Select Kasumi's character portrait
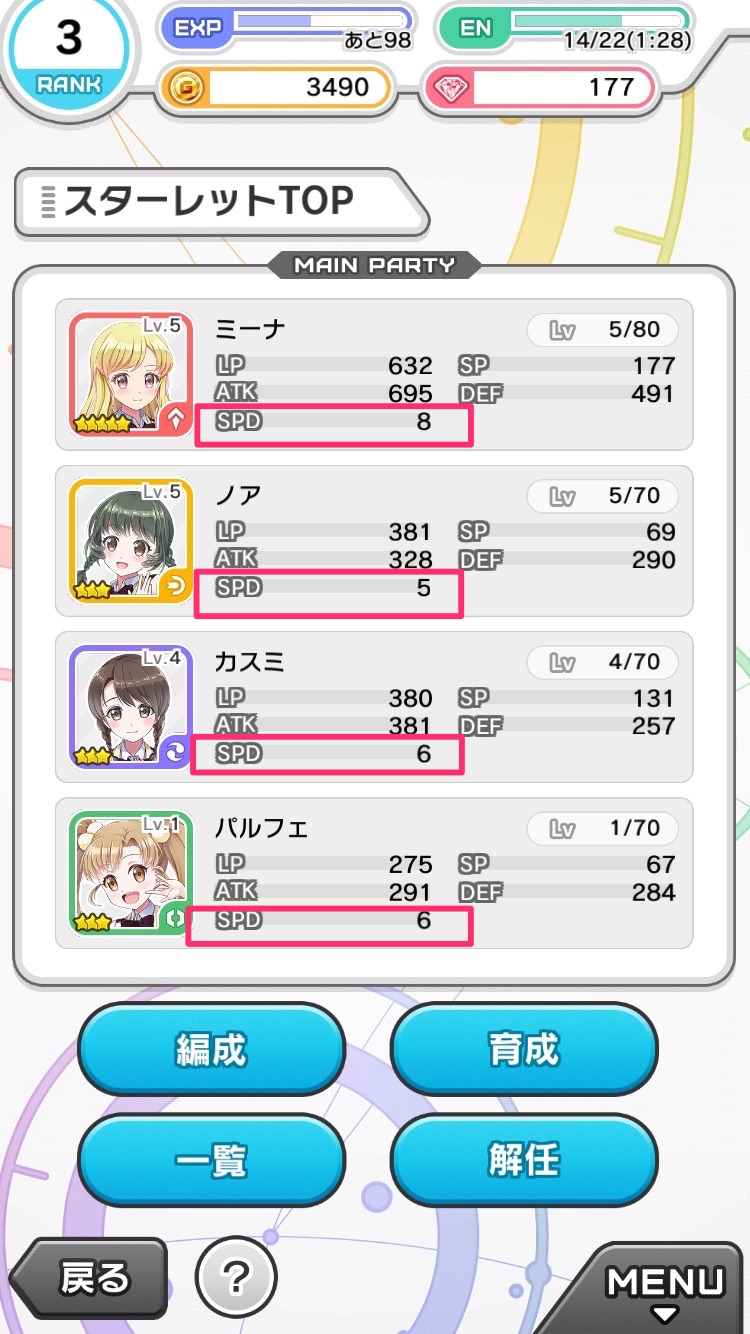Image resolution: width=750 pixels, height=1334 pixels. 130,706
